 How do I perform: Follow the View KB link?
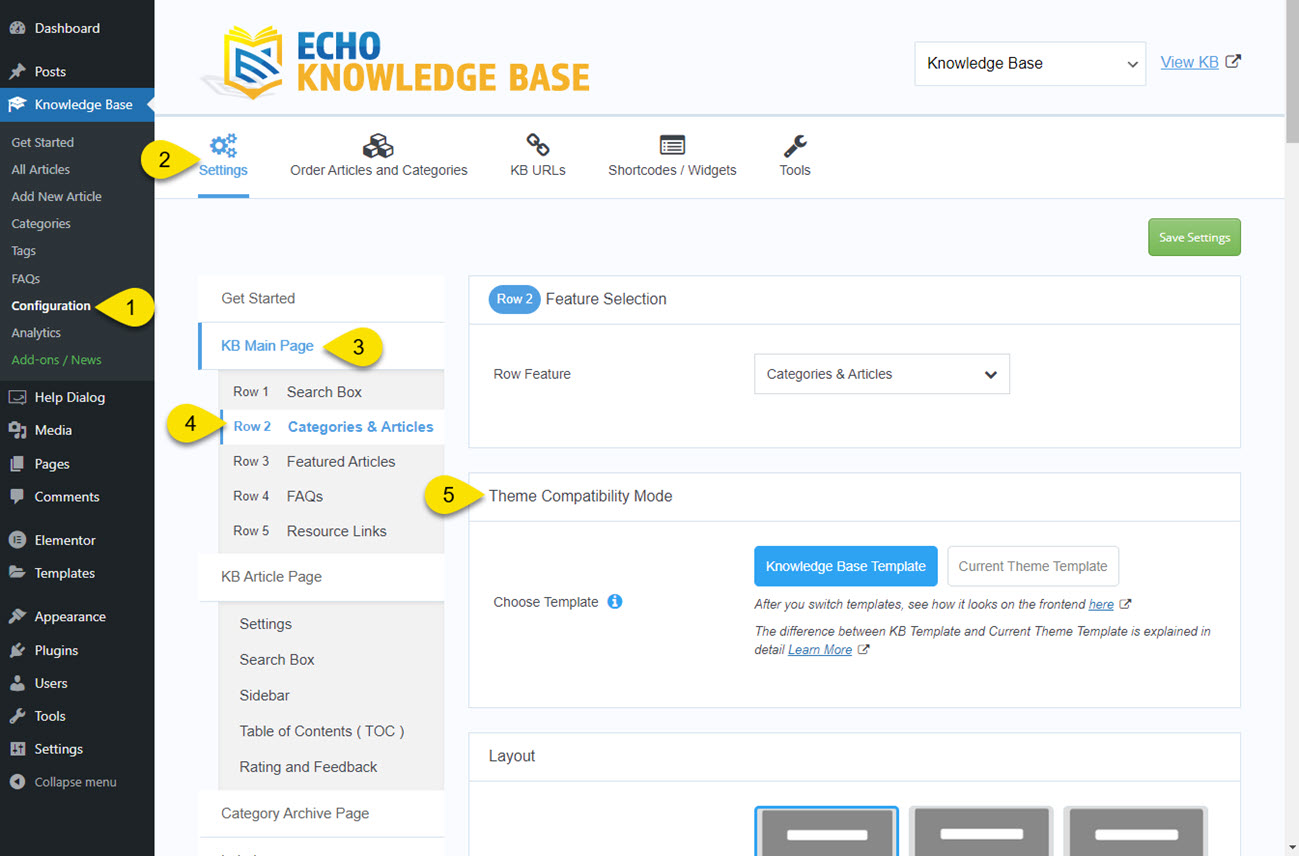click(x=1189, y=62)
